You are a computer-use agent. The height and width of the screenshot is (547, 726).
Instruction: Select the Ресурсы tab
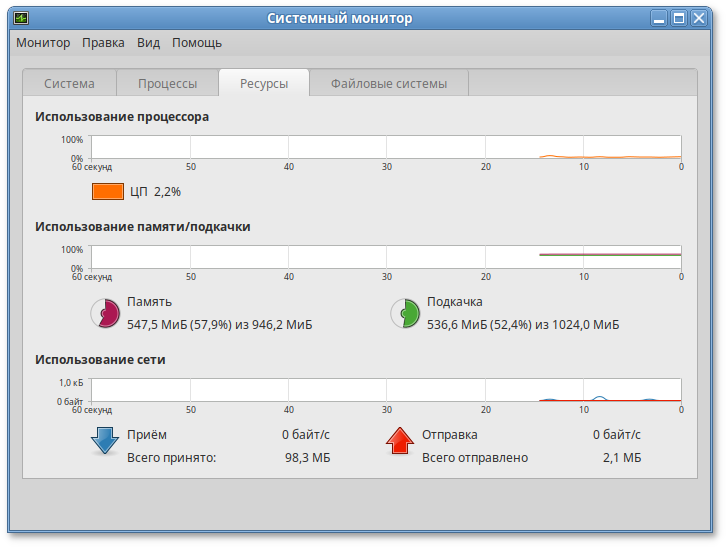(264, 84)
